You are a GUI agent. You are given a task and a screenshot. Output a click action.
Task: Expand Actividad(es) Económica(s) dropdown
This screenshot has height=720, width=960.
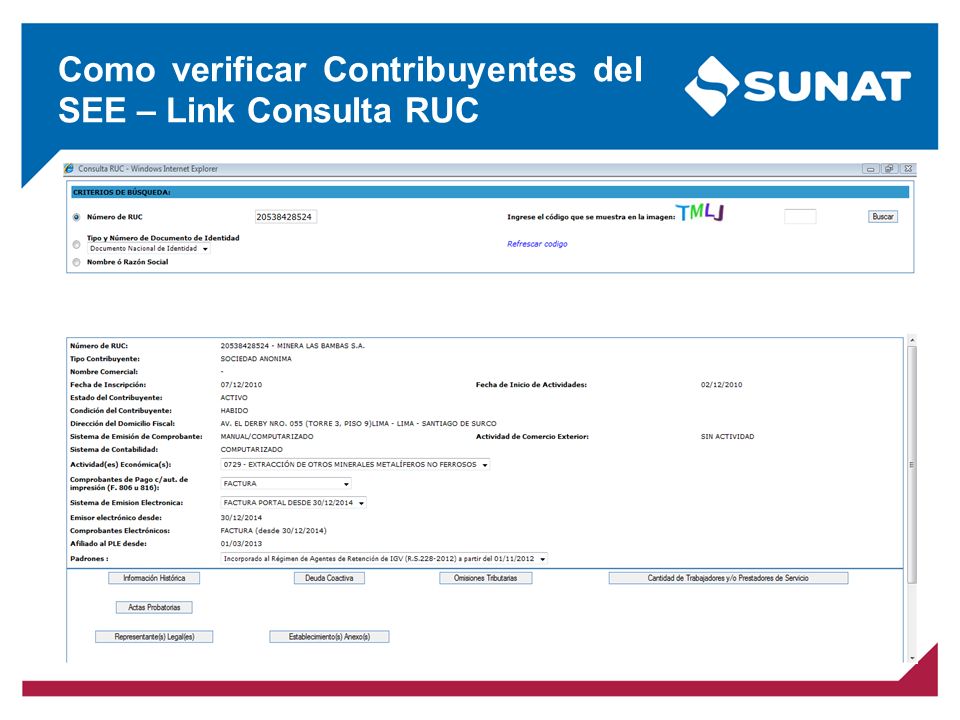[x=355, y=465]
